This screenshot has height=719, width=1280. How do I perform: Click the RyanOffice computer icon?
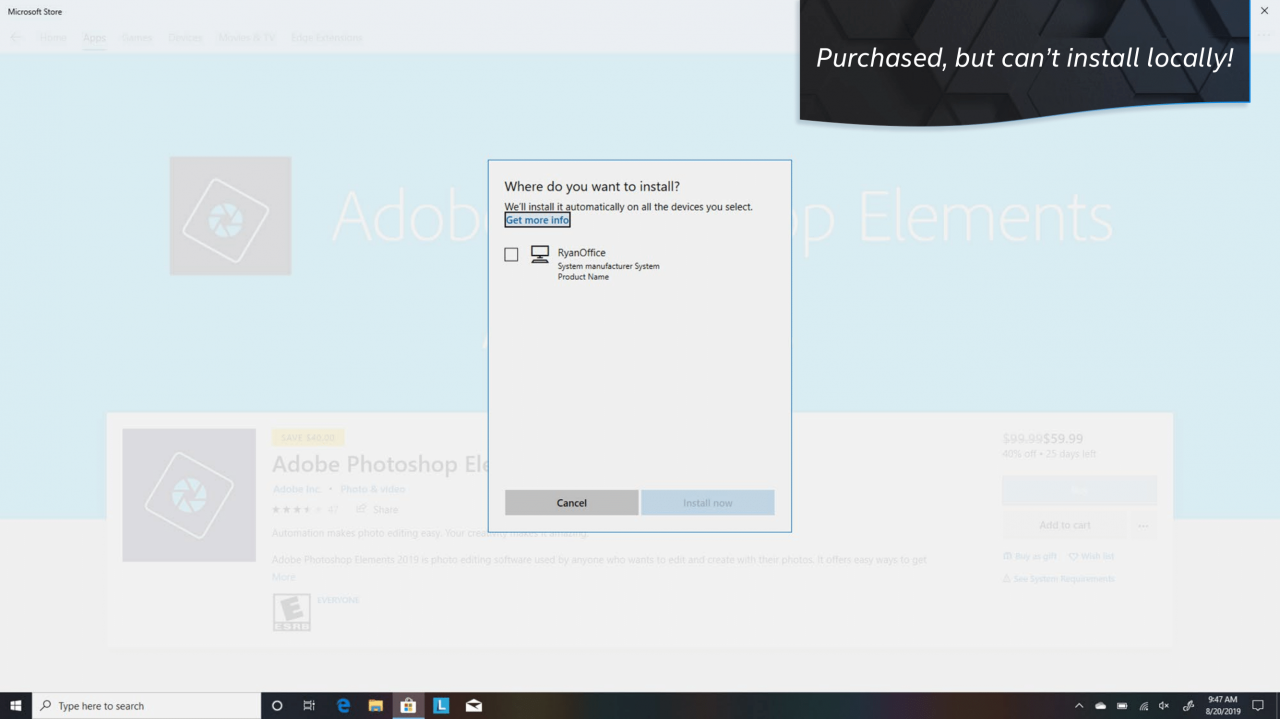click(x=540, y=254)
